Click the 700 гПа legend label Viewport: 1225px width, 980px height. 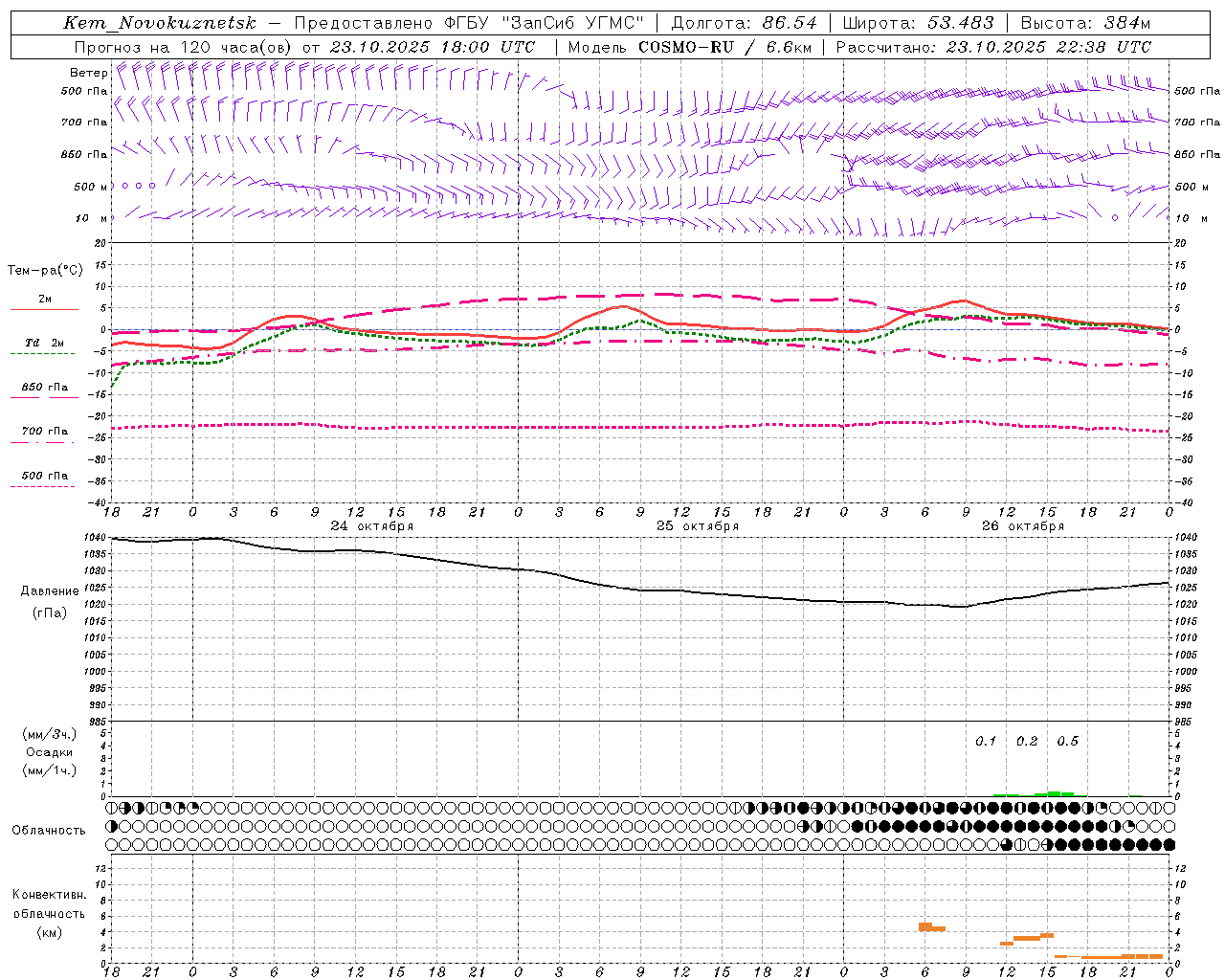[45, 431]
